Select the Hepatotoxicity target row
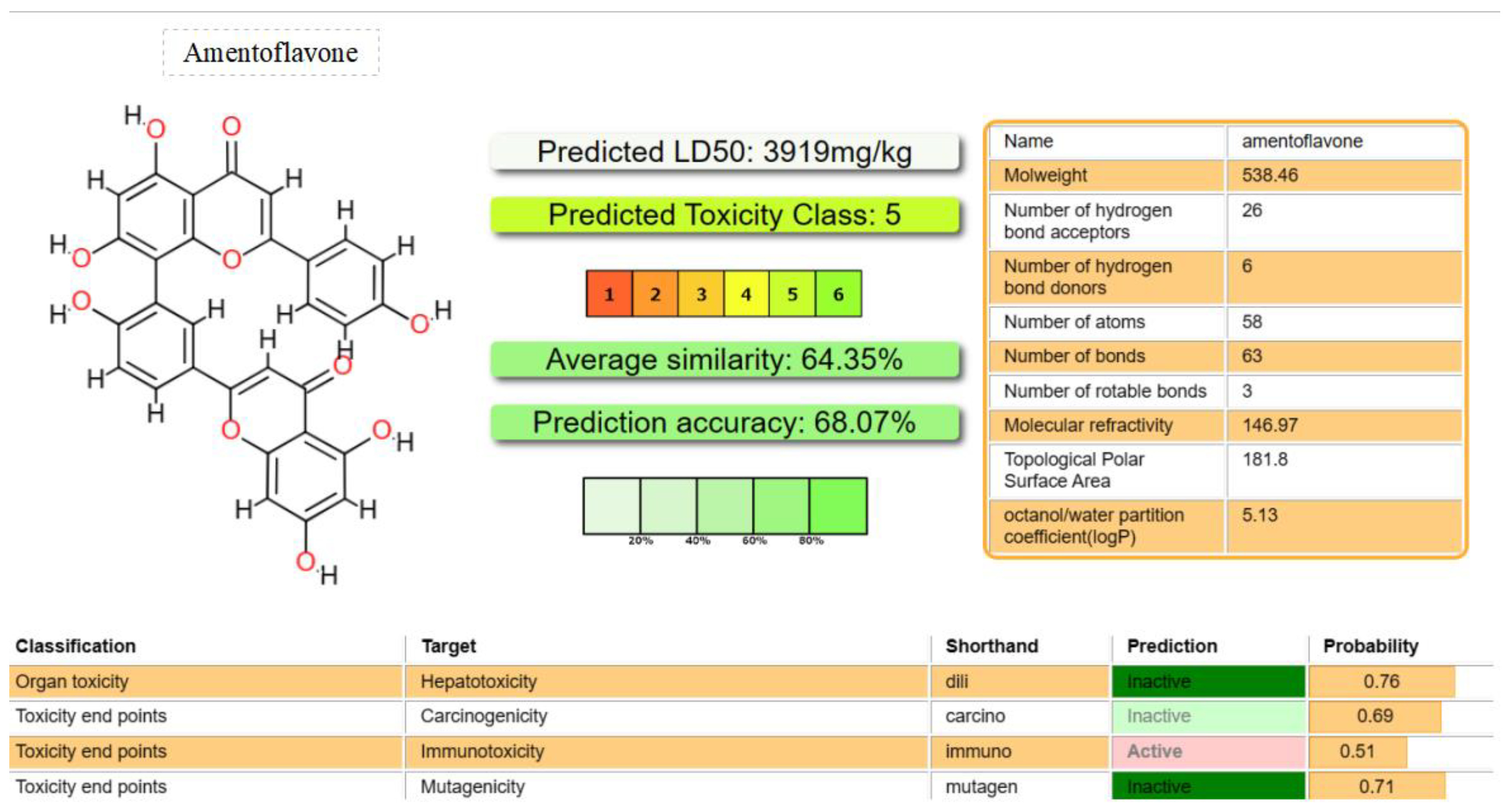The image size is (1506, 812). (478, 681)
